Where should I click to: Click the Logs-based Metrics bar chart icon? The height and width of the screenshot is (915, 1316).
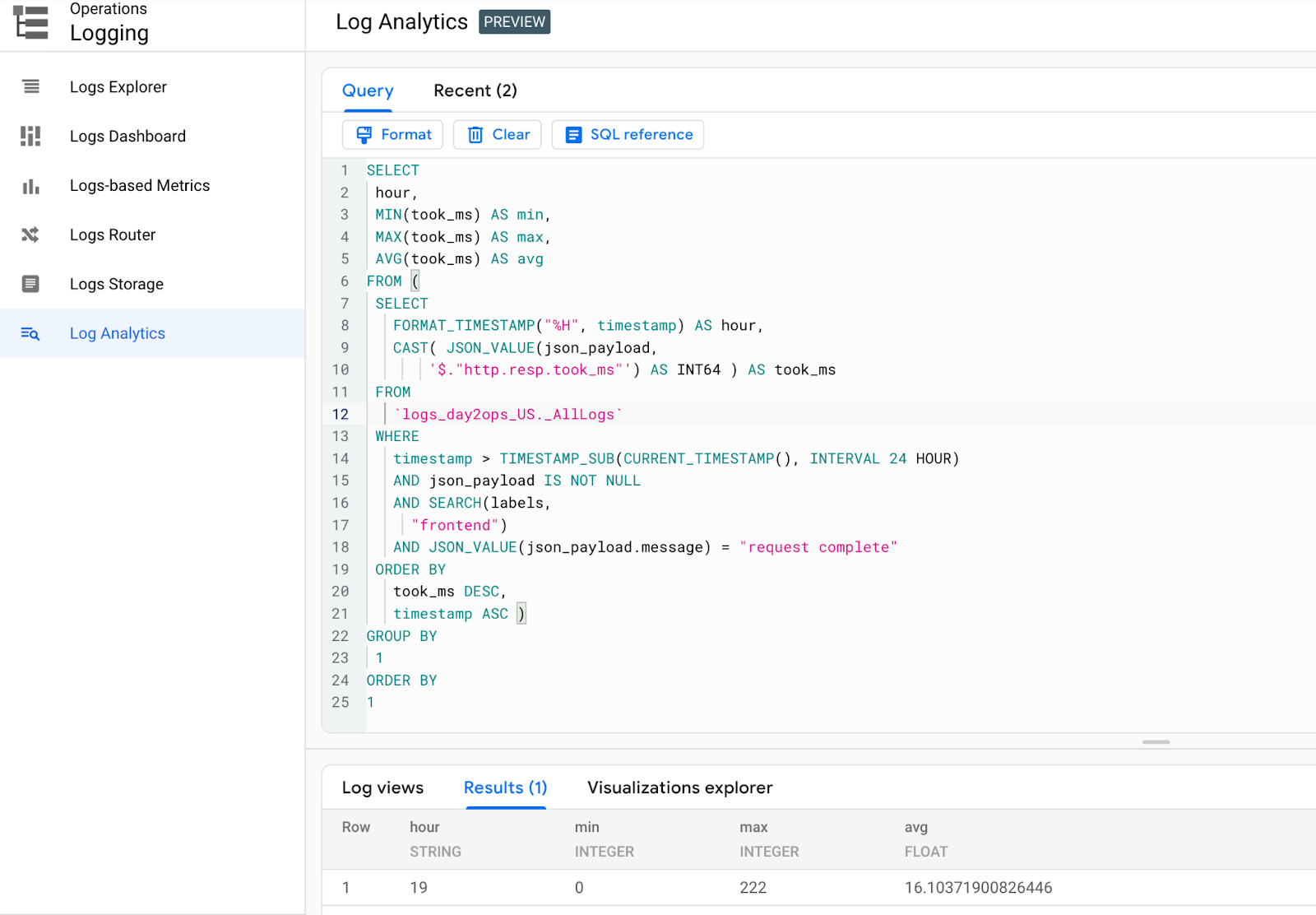point(30,186)
